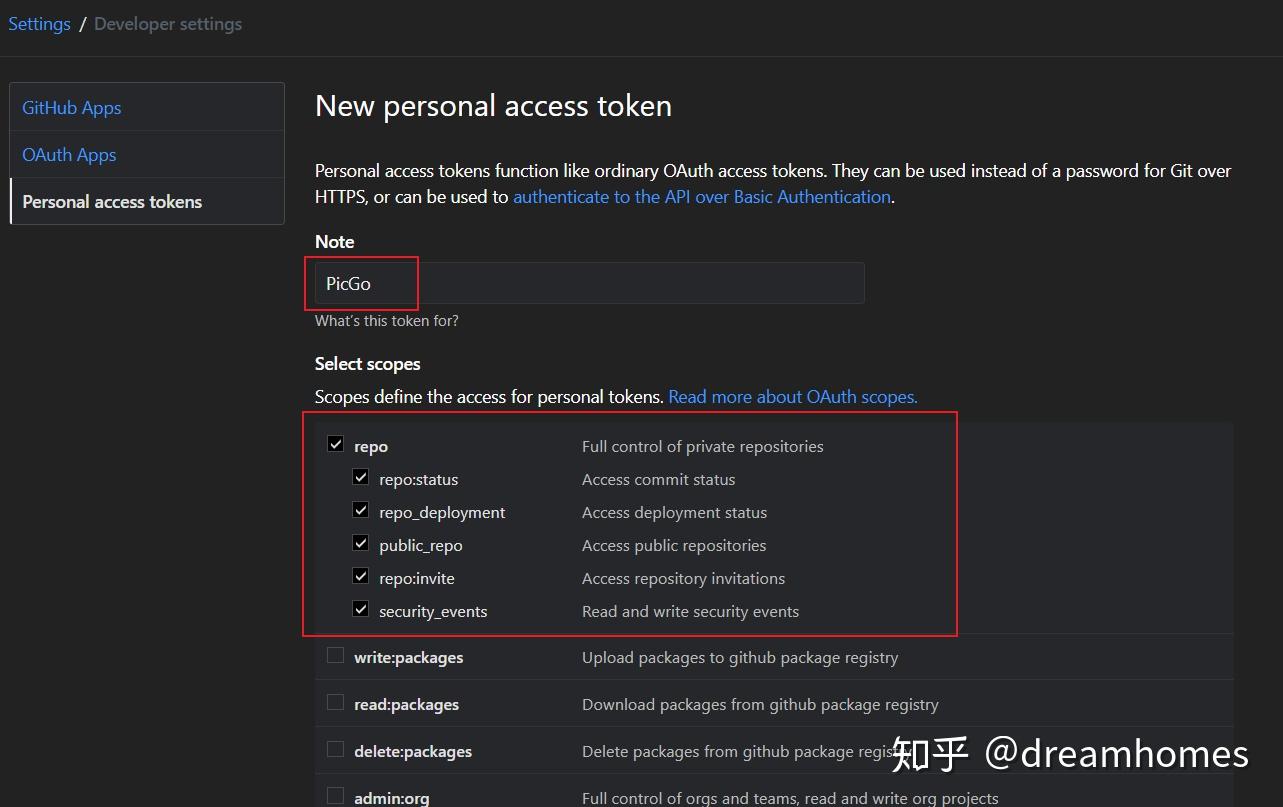Open the GitHub Apps sidebar section

pyautogui.click(x=71, y=107)
